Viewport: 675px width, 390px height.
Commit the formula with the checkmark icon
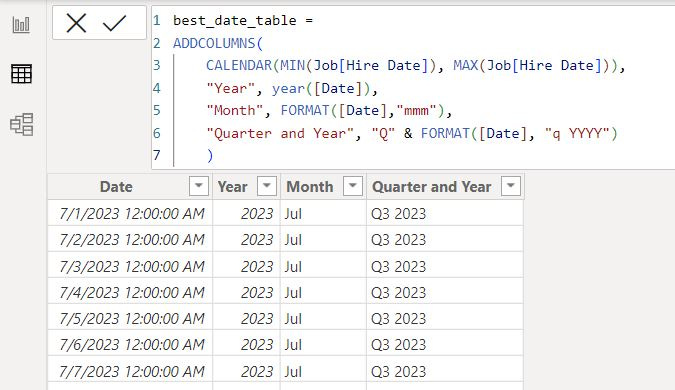coord(115,23)
